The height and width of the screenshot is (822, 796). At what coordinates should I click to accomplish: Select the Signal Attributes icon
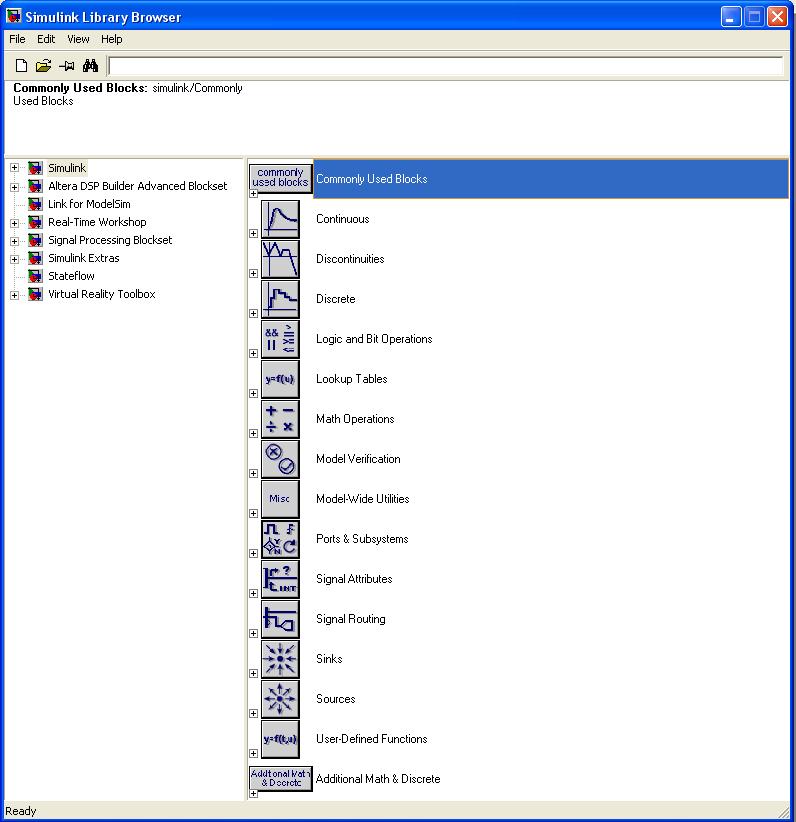pyautogui.click(x=280, y=579)
